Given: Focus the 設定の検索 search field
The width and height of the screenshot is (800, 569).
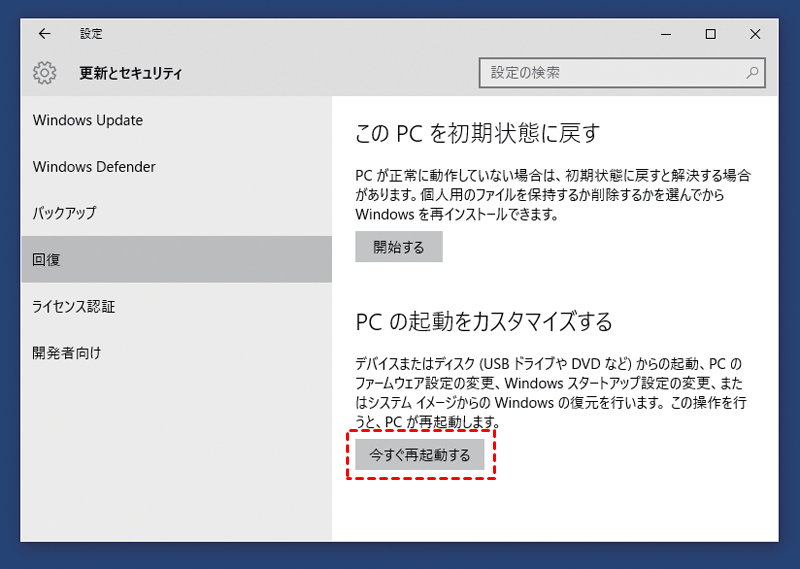Looking at the screenshot, I should click(612, 73).
